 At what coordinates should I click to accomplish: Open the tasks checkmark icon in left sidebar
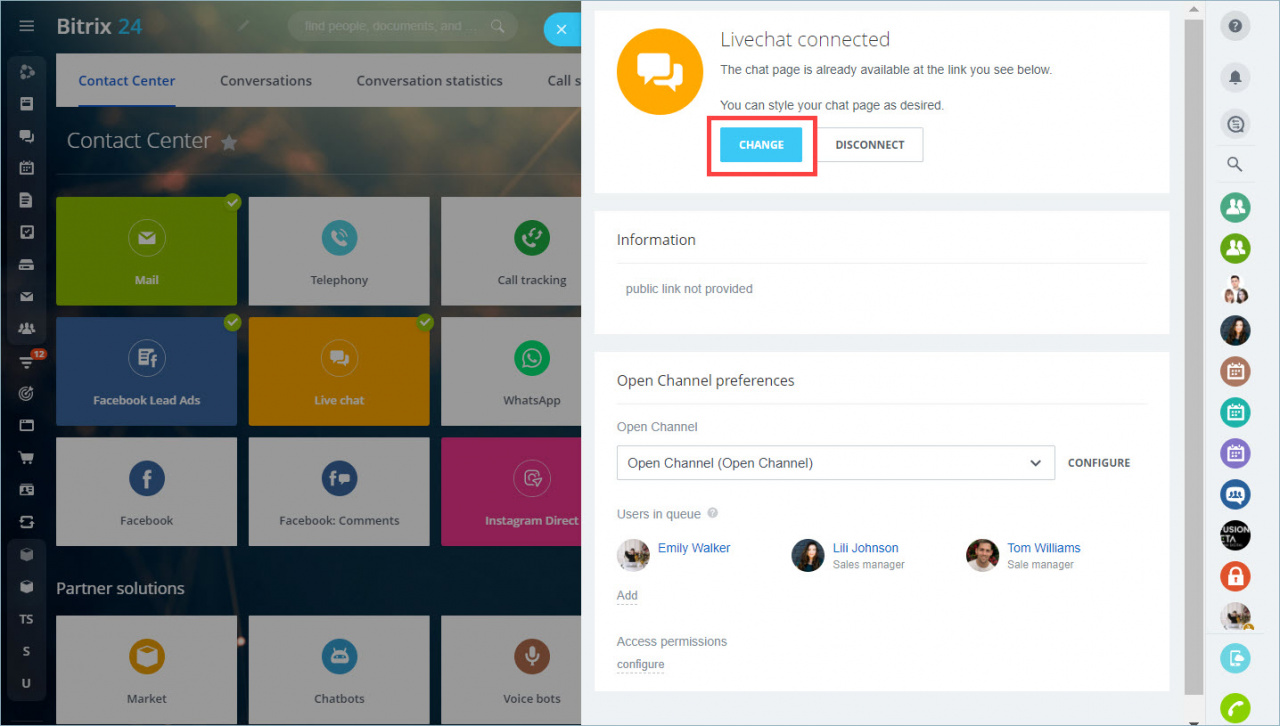(x=27, y=232)
